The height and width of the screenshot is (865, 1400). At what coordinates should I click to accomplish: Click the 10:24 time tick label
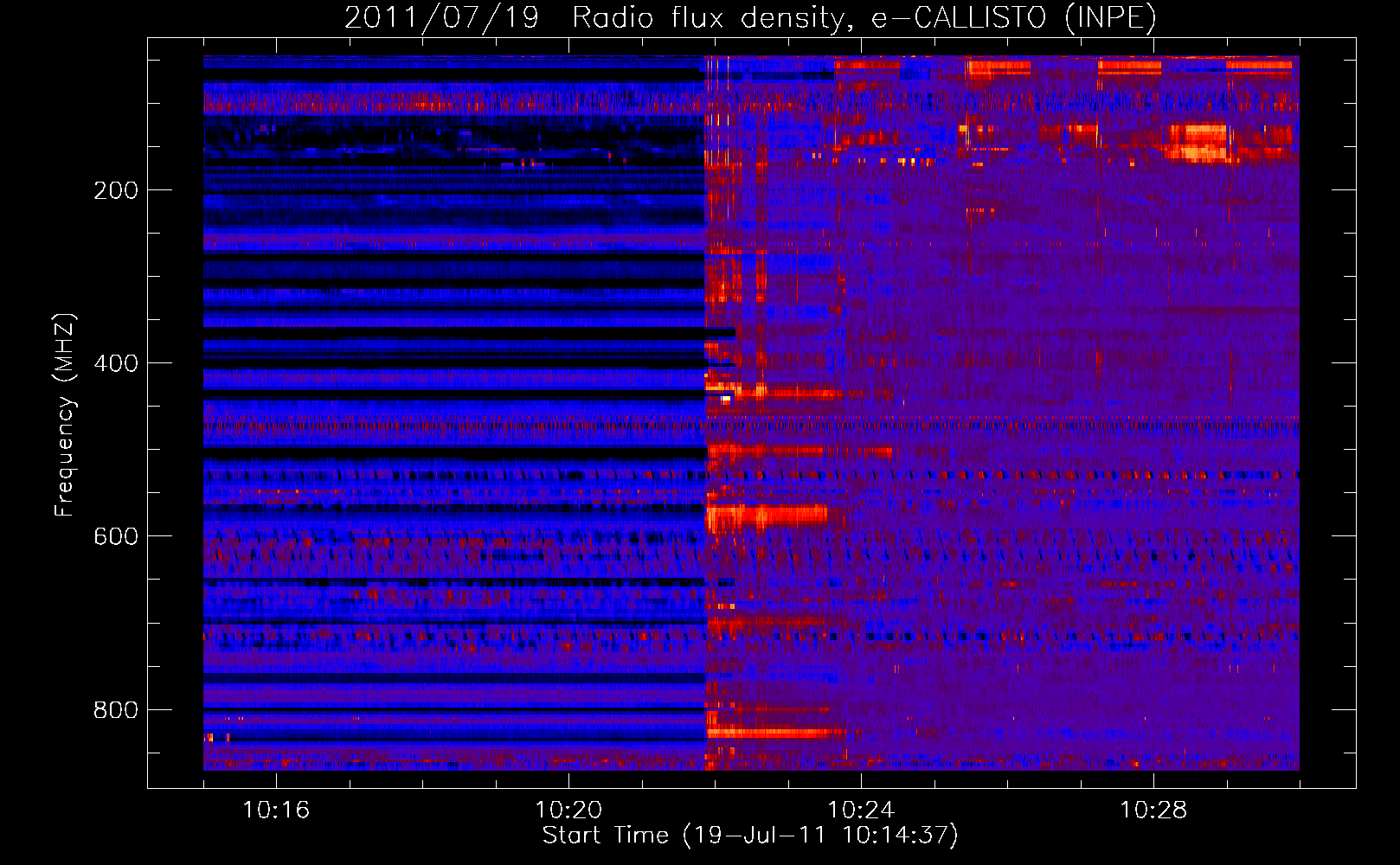coord(861,810)
